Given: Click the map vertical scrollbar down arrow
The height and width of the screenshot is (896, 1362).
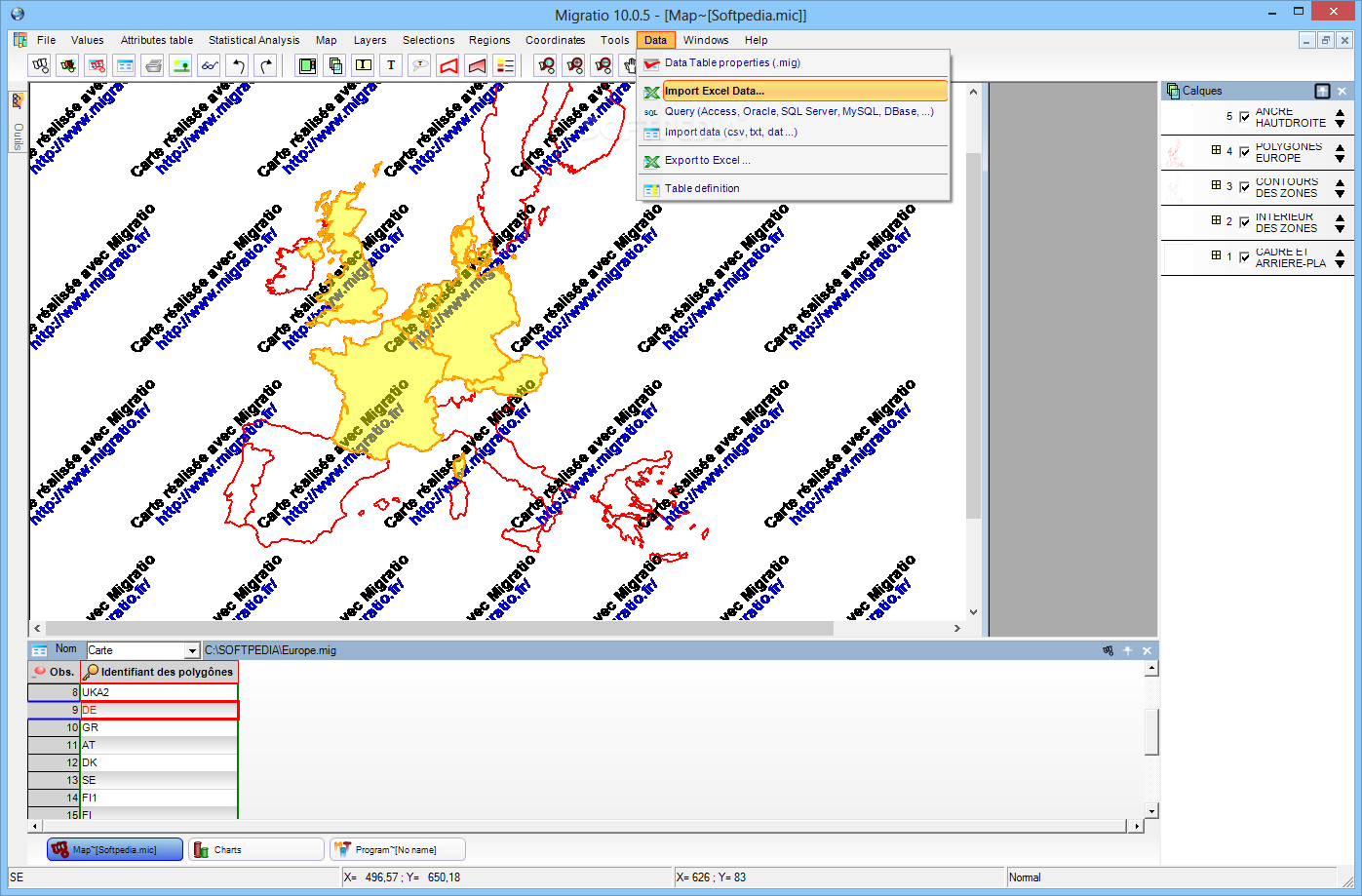Looking at the screenshot, I should [x=973, y=612].
